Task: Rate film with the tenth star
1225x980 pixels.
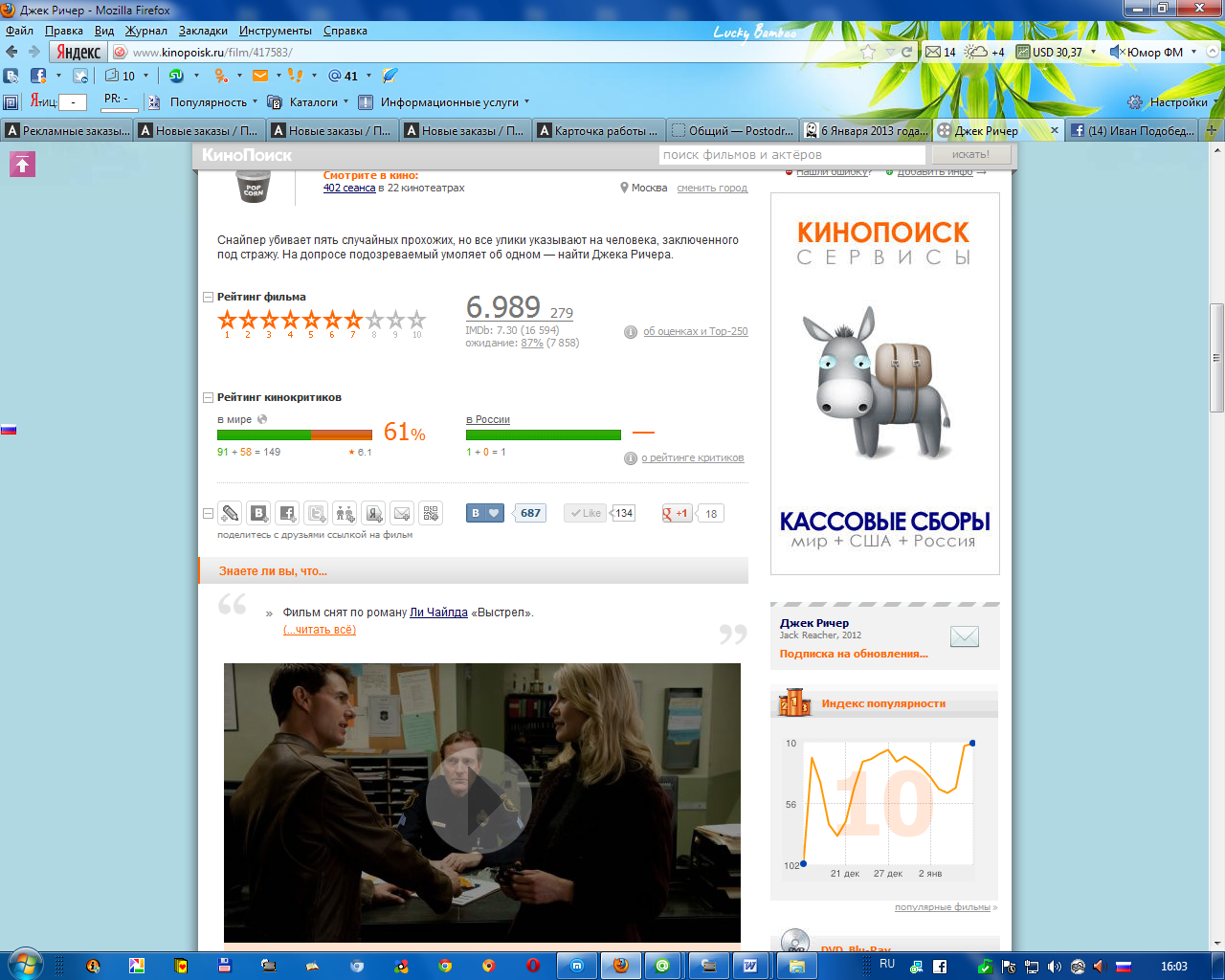Action: pos(416,320)
